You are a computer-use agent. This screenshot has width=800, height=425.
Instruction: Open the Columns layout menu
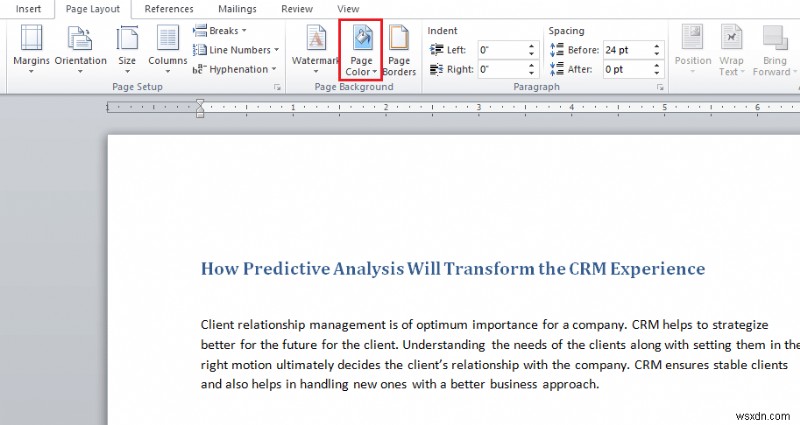168,49
